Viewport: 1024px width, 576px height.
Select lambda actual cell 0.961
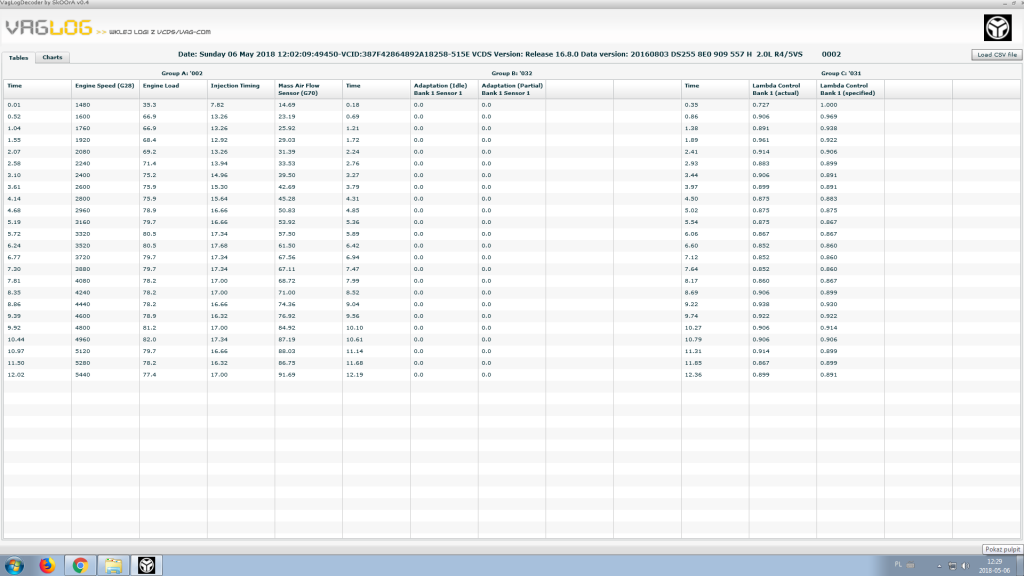click(x=761, y=140)
